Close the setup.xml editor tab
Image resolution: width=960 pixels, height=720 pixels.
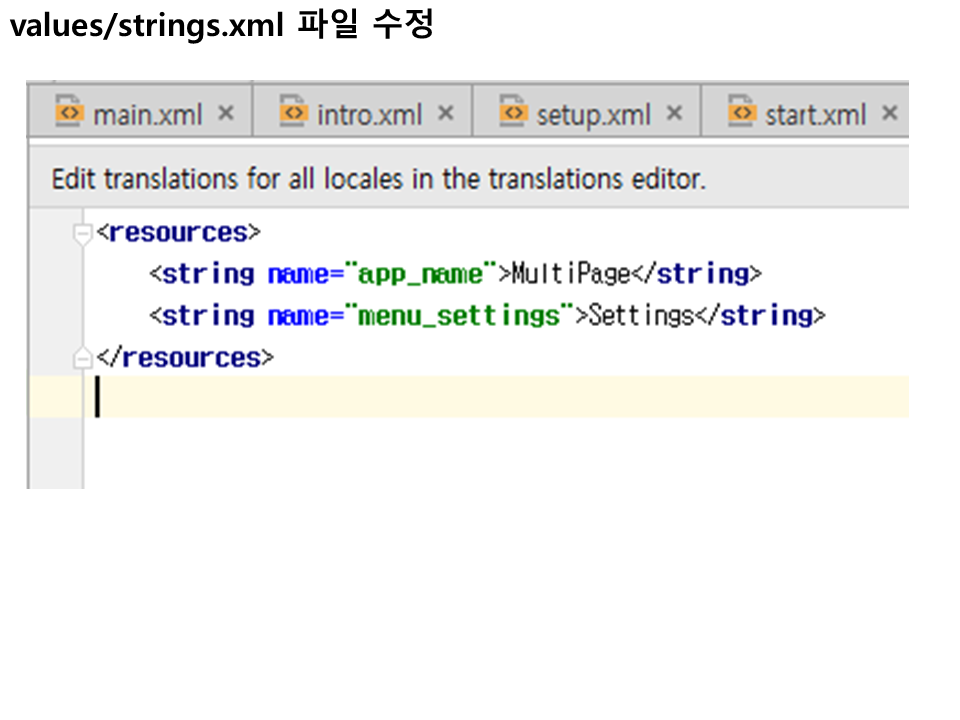[675, 113]
